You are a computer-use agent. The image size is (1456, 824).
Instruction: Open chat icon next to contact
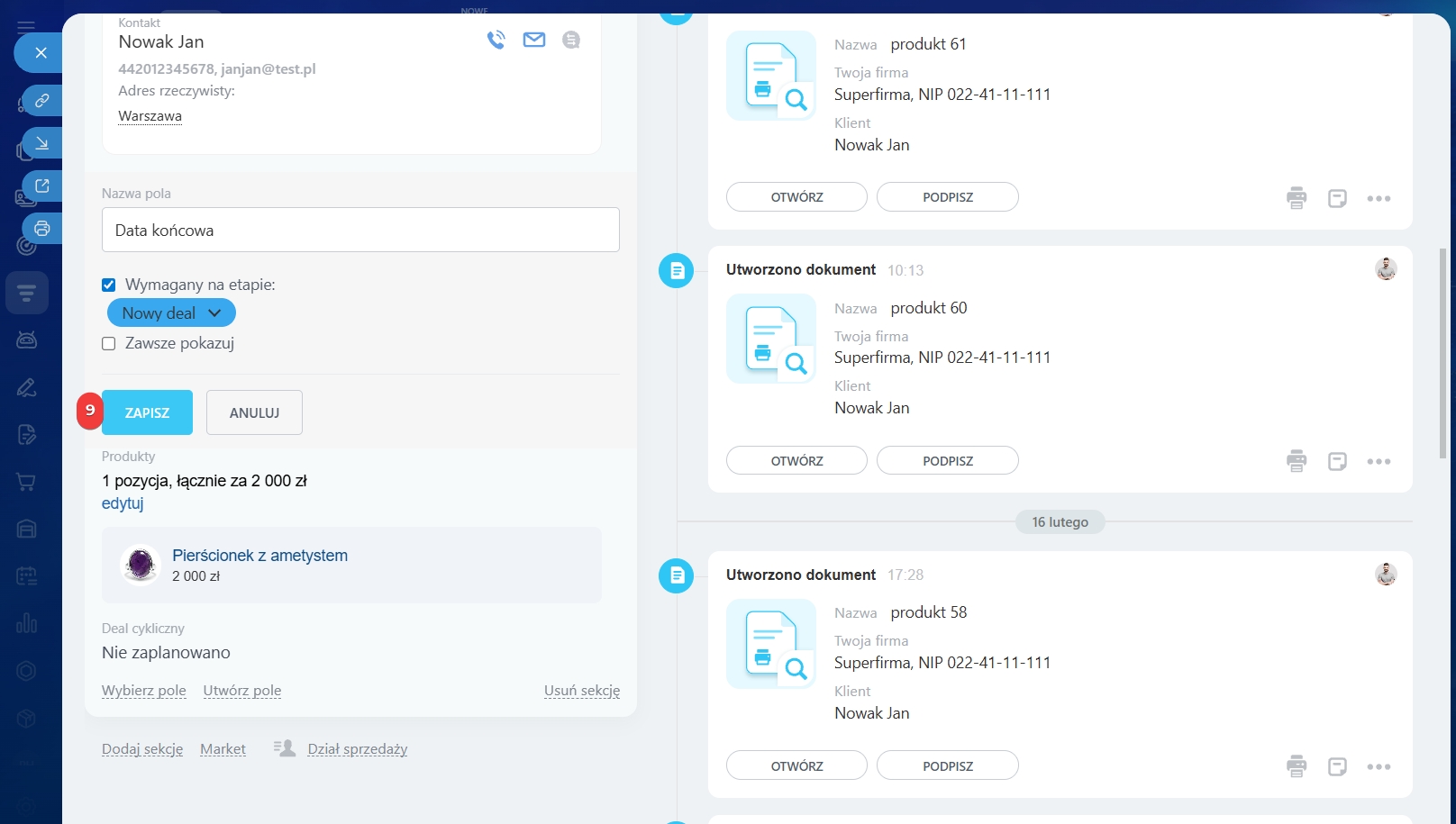571,40
